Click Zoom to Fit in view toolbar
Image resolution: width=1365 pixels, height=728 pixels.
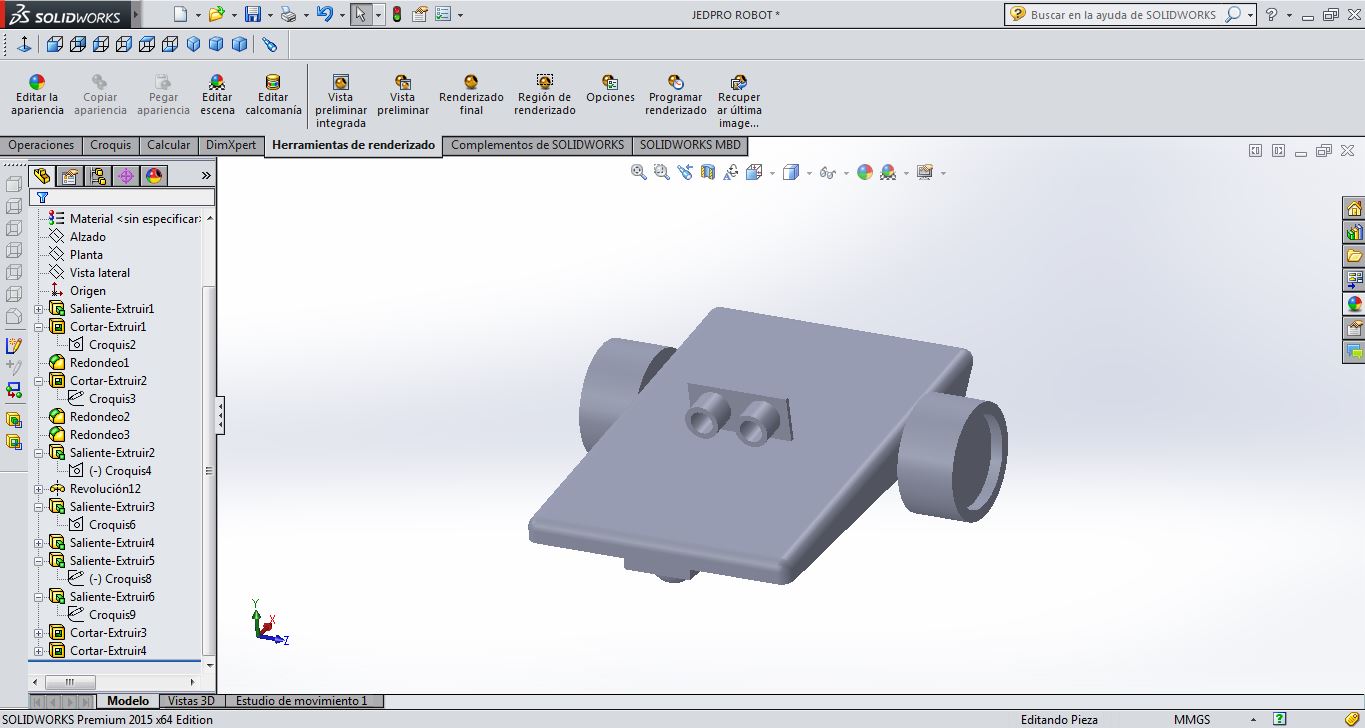(x=639, y=172)
